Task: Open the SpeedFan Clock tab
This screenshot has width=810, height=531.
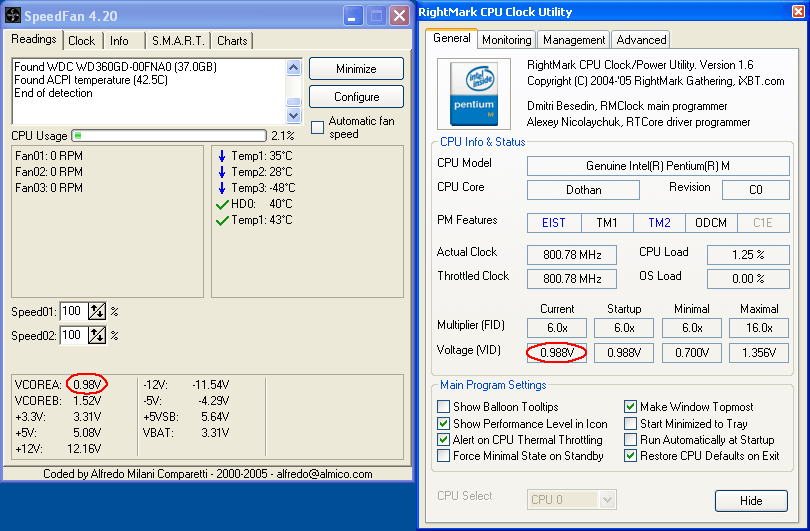Action: point(82,41)
